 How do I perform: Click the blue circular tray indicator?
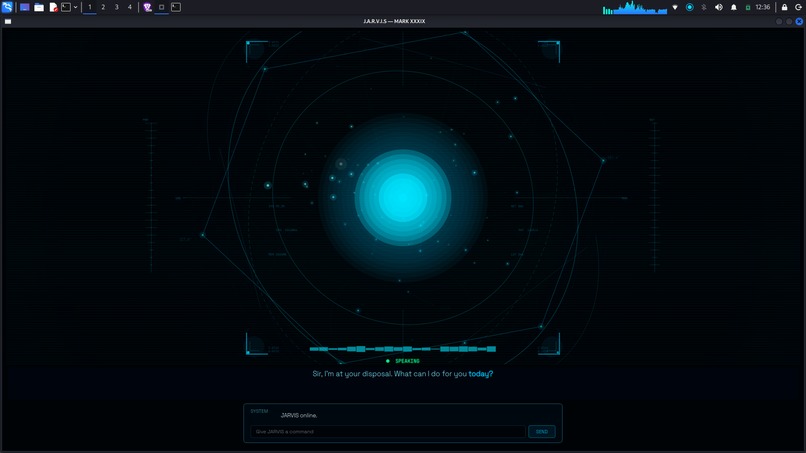[x=689, y=7]
